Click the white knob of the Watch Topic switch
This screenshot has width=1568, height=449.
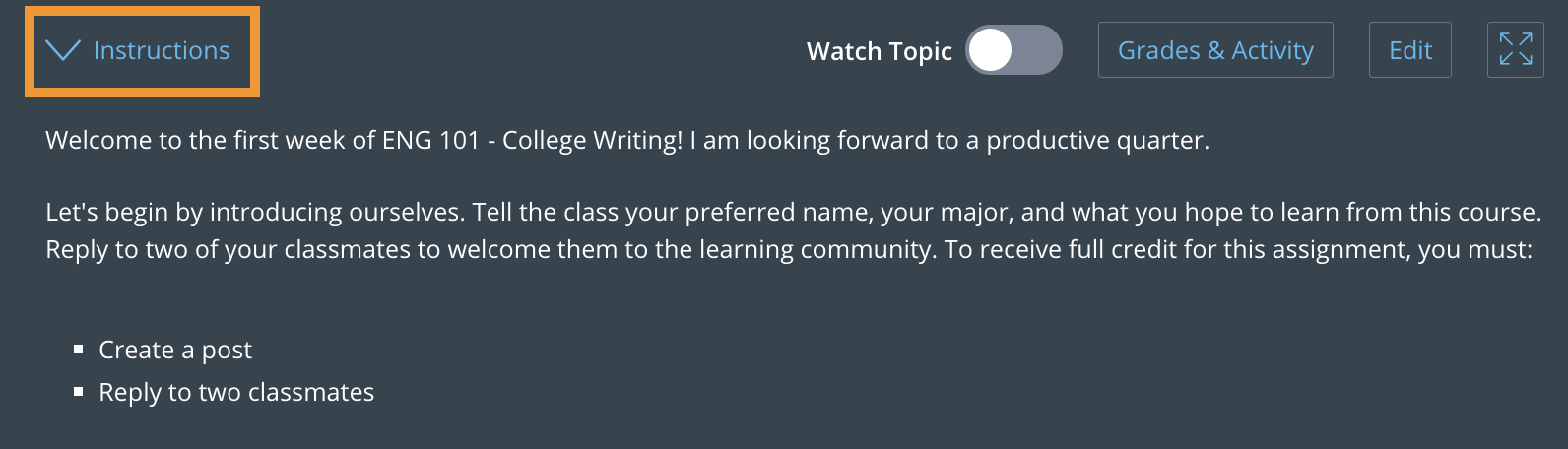[x=991, y=50]
